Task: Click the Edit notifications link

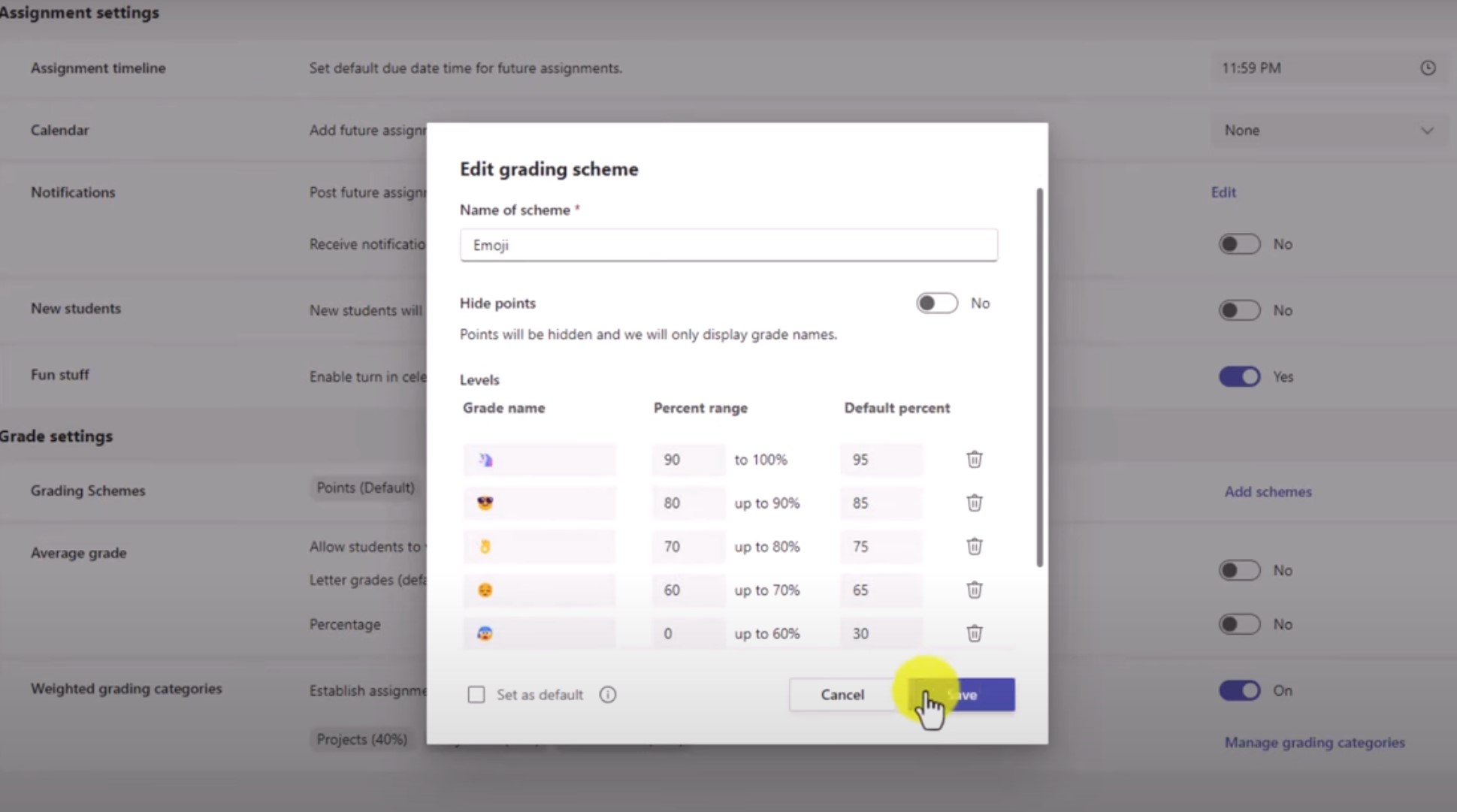Action: coord(1223,192)
